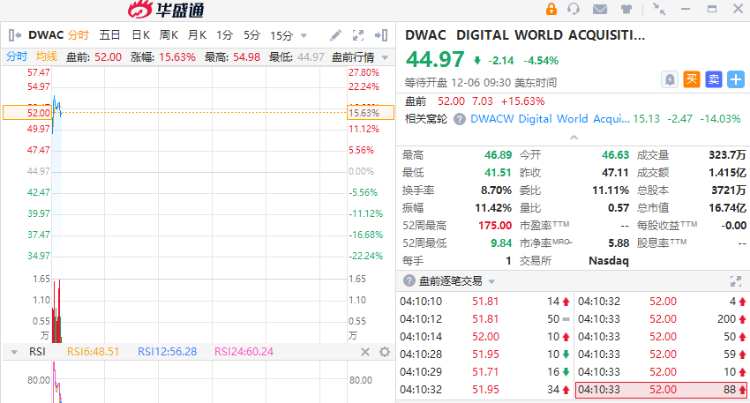Select the 04:10:14 trade at 52.00
Screen dimensions: 750x403
485,337
